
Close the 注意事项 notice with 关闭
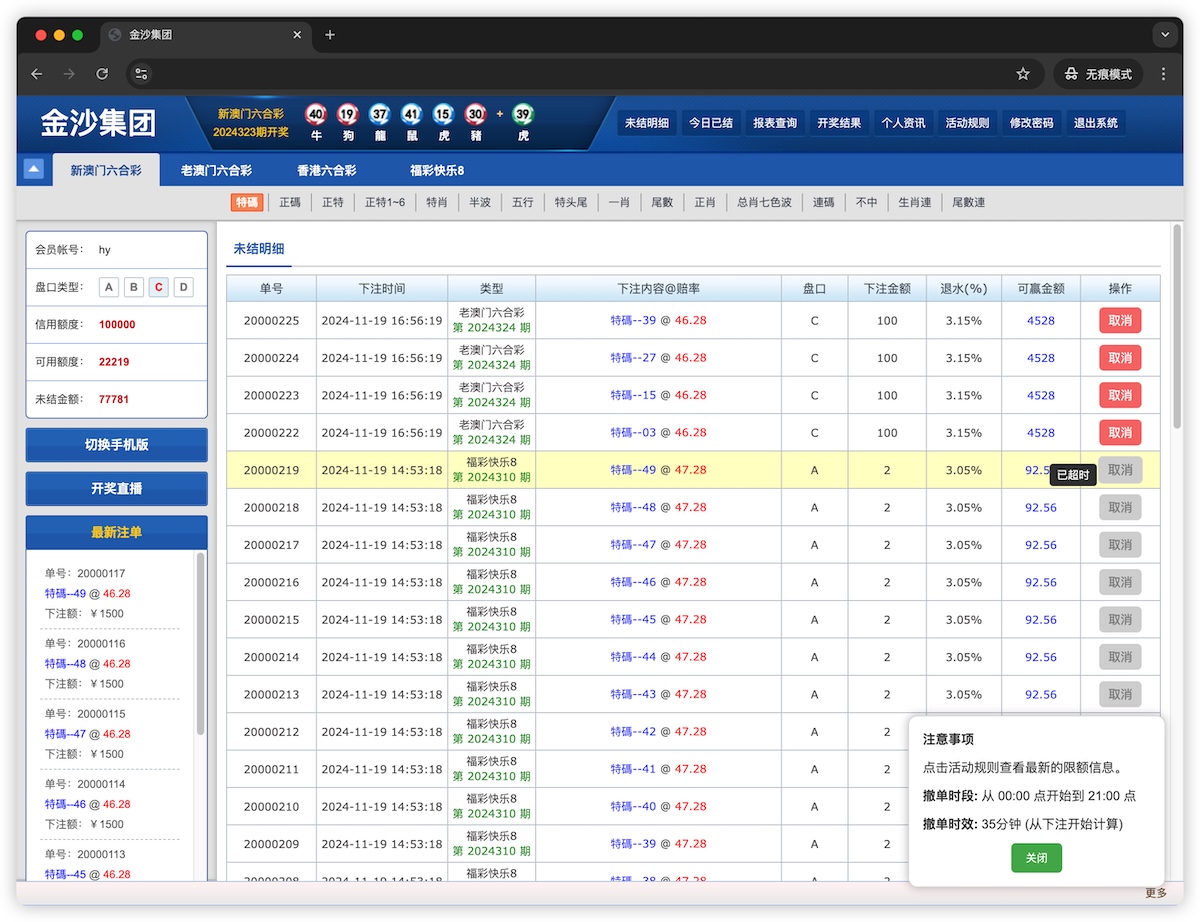pyautogui.click(x=1036, y=858)
